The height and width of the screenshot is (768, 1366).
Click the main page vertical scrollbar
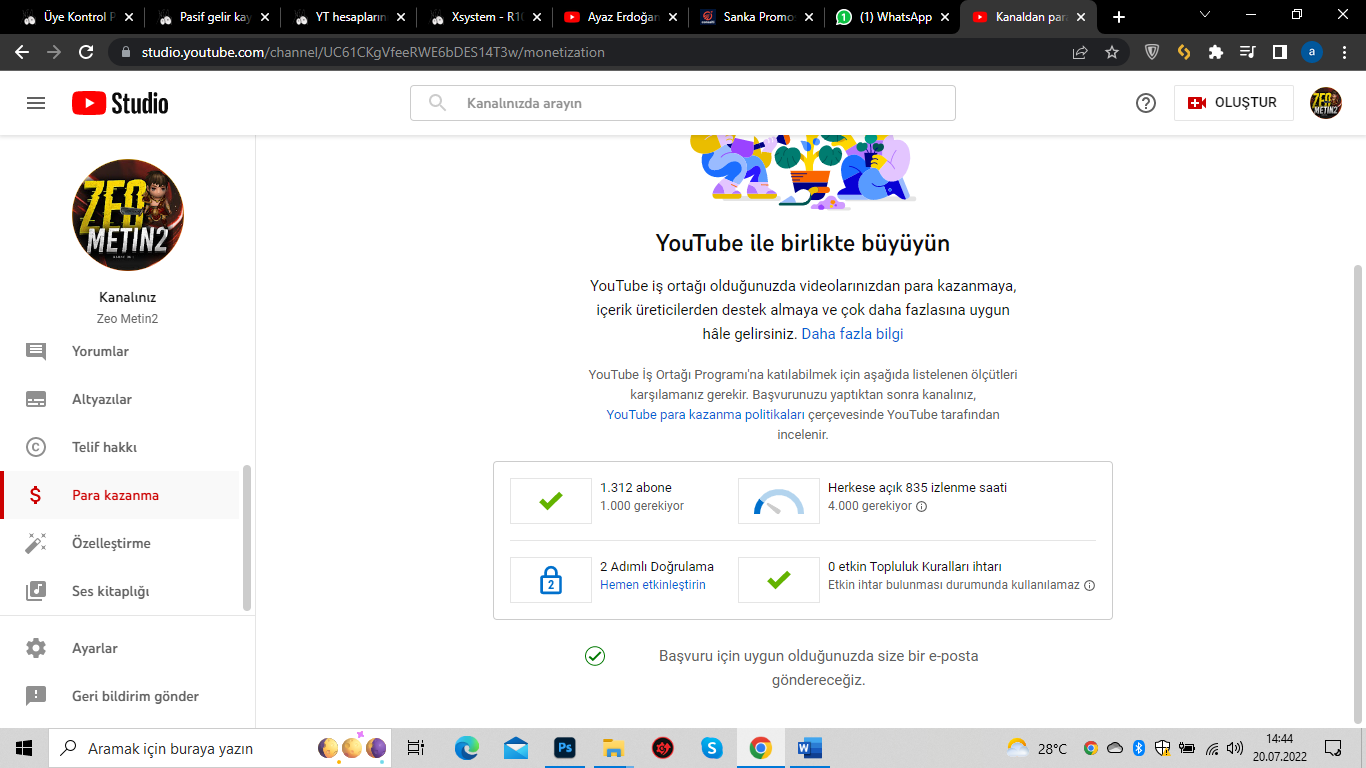pos(1357,492)
